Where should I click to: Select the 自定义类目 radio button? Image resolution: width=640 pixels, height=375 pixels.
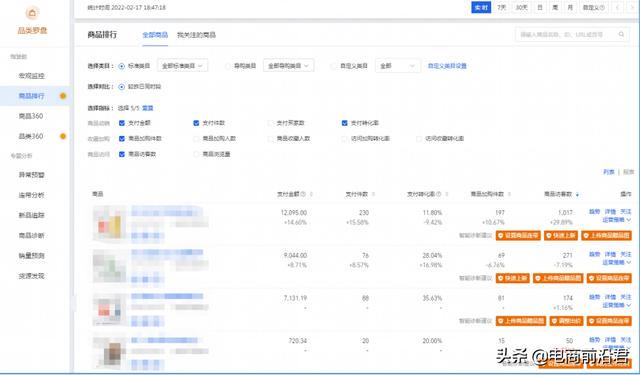point(334,66)
